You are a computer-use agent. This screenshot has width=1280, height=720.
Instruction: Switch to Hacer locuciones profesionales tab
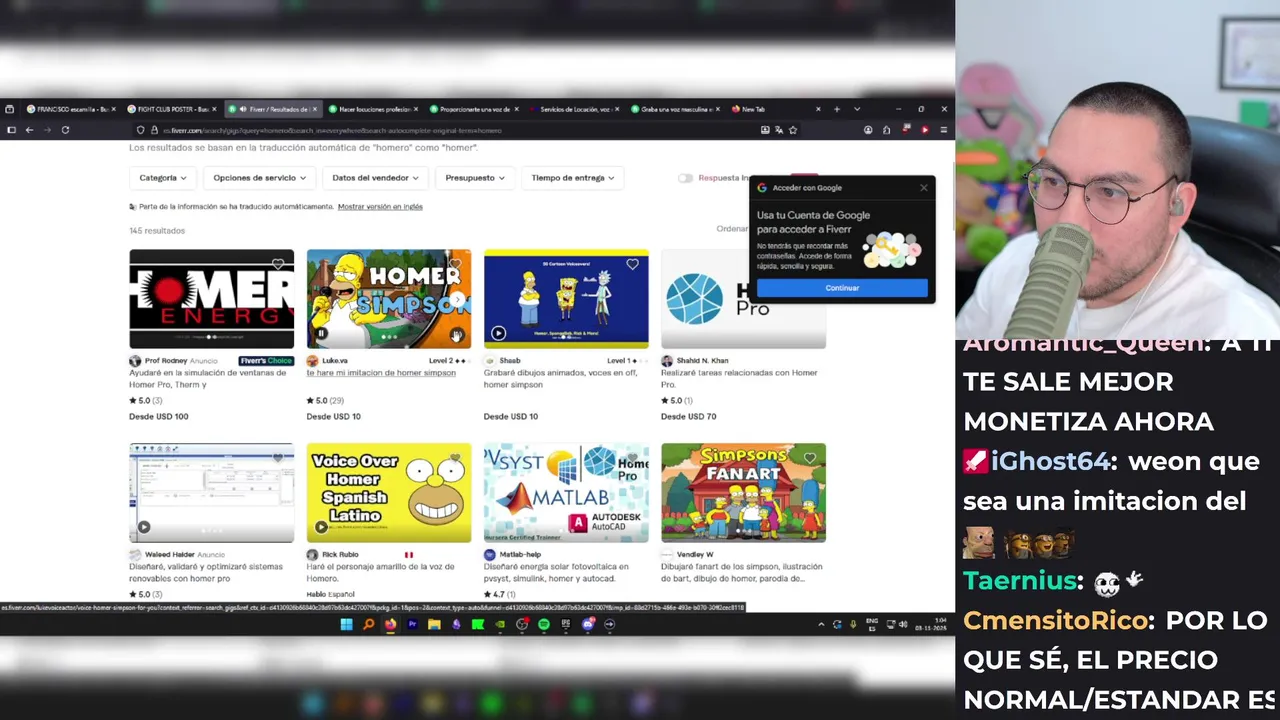click(374, 109)
